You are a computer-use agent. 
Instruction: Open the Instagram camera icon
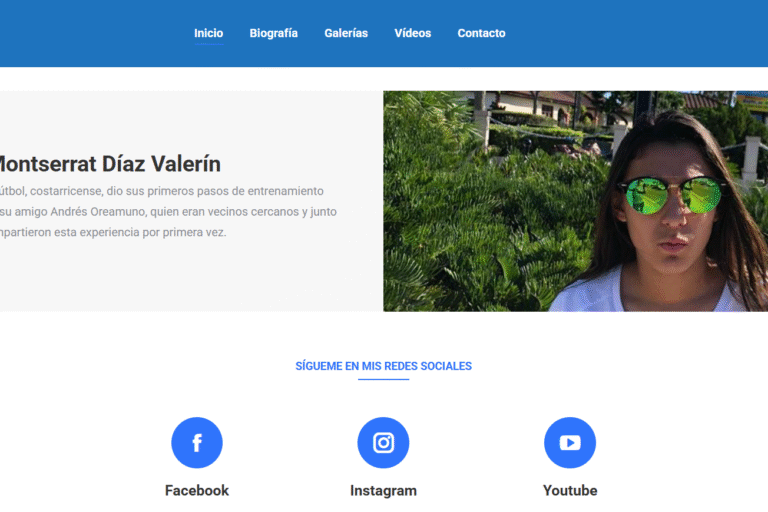click(x=384, y=442)
